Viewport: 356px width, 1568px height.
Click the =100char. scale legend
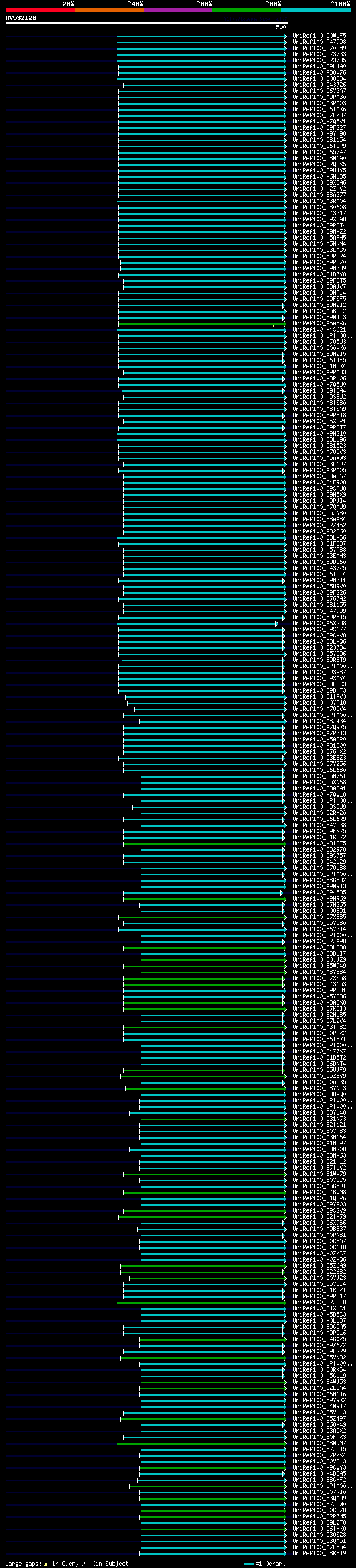coord(265,1564)
